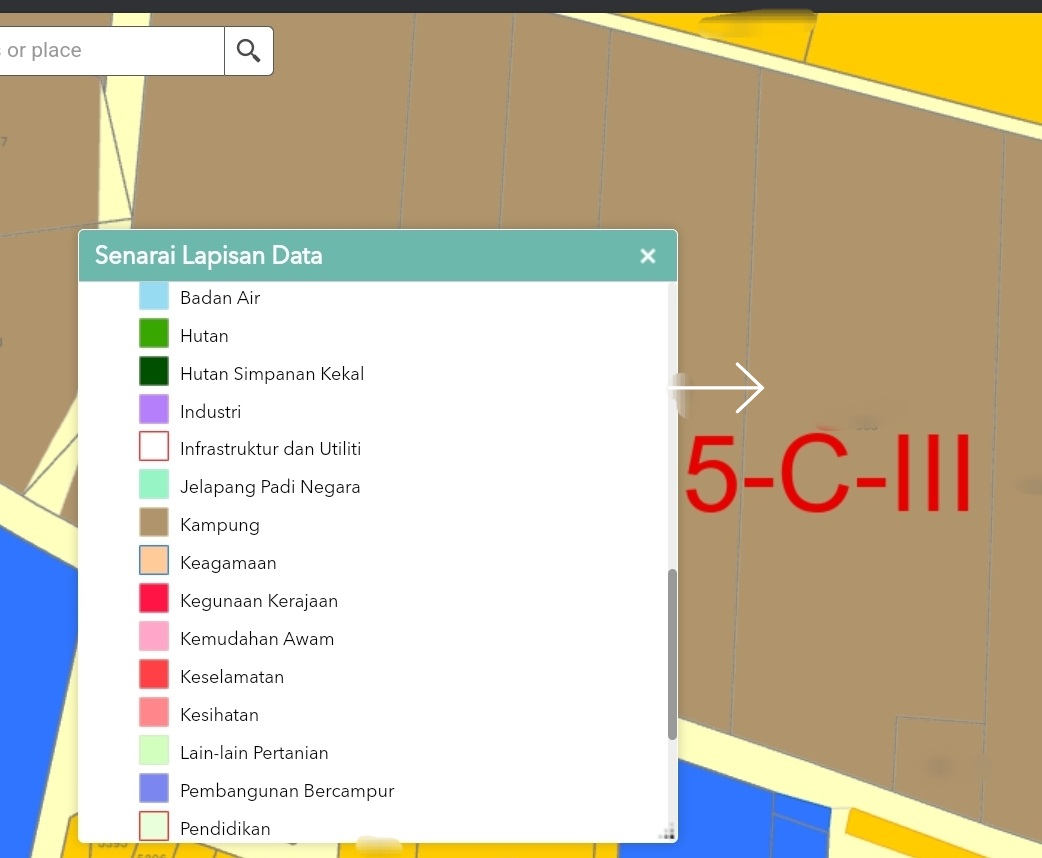Click the panel resize handle corner
The image size is (1042, 858).
point(668,832)
